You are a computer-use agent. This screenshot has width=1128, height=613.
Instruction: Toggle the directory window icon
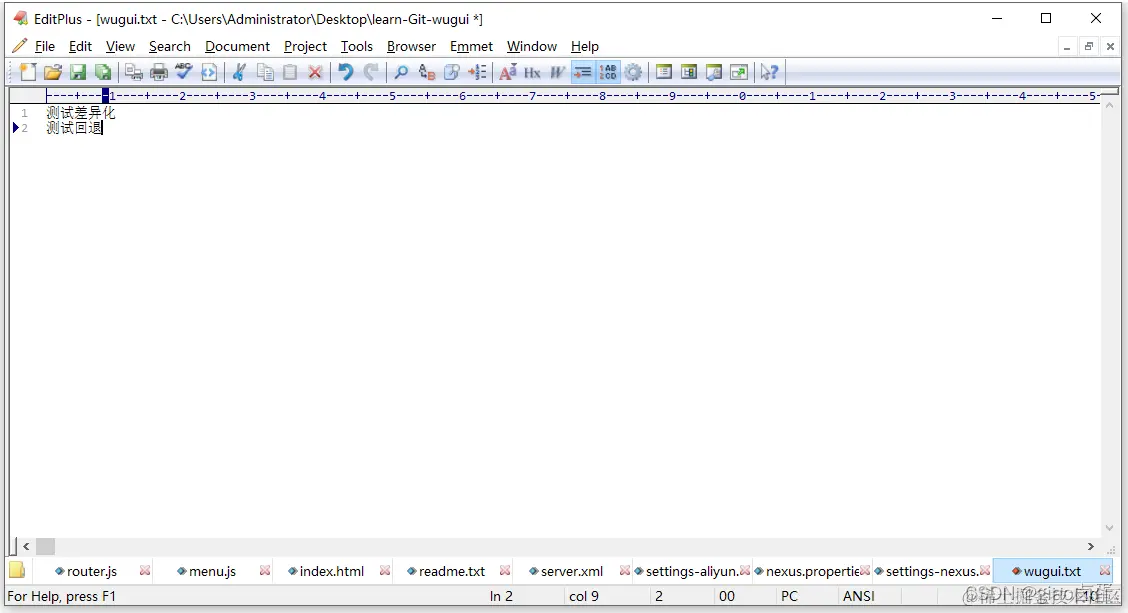(x=664, y=72)
